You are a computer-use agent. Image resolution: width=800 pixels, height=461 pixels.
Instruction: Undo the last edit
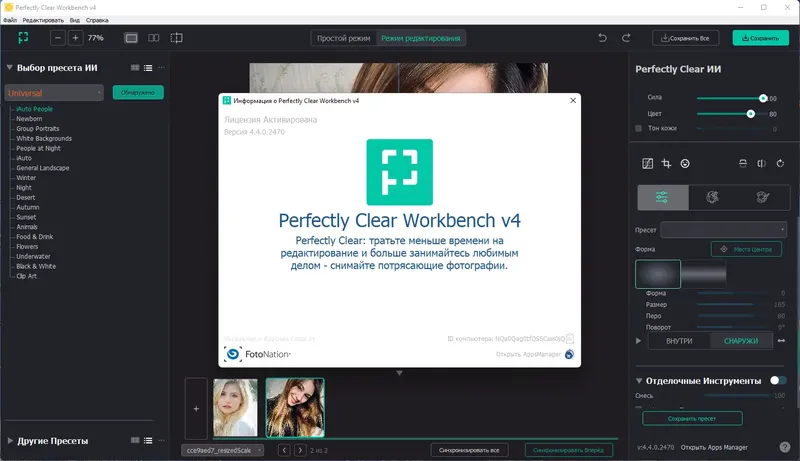pyautogui.click(x=603, y=38)
